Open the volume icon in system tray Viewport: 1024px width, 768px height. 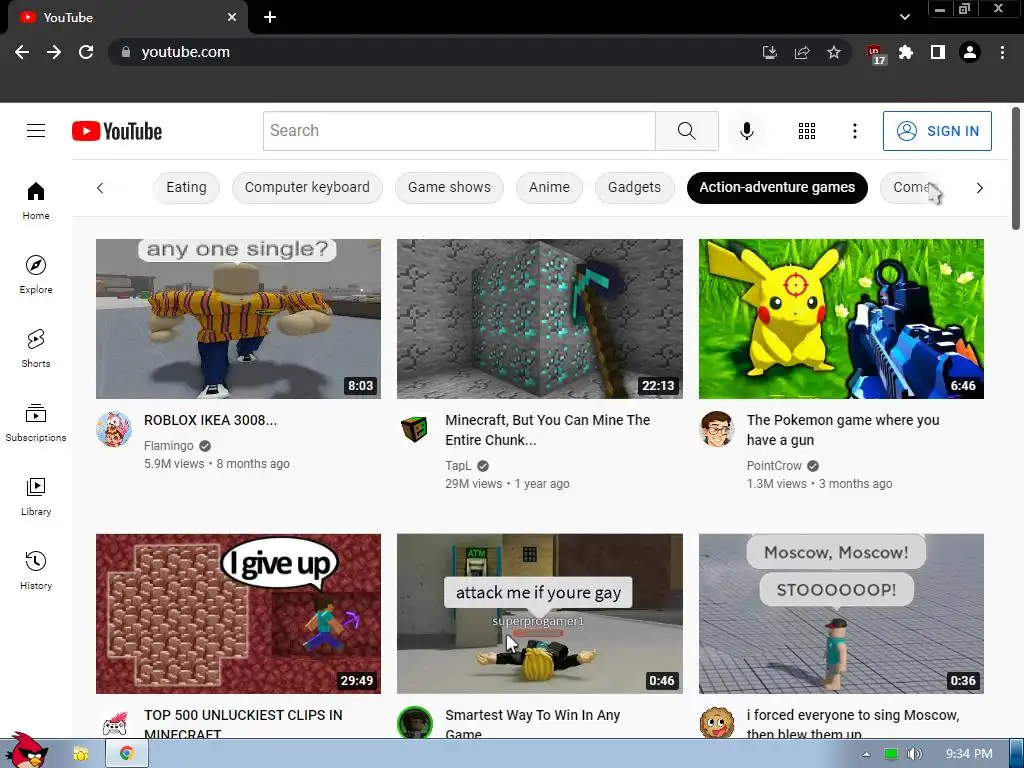tap(914, 754)
